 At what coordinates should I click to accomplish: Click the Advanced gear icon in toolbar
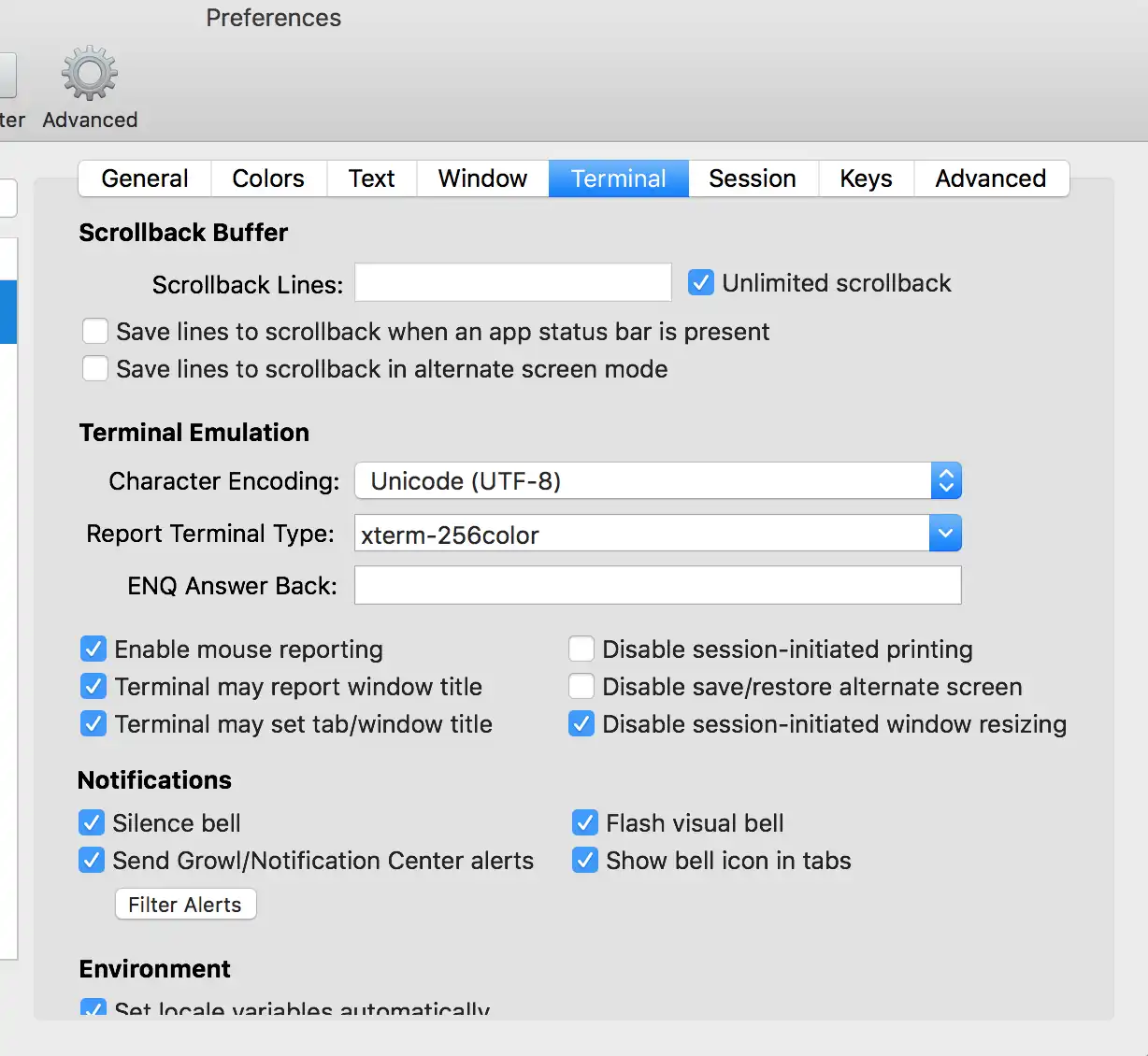[90, 73]
